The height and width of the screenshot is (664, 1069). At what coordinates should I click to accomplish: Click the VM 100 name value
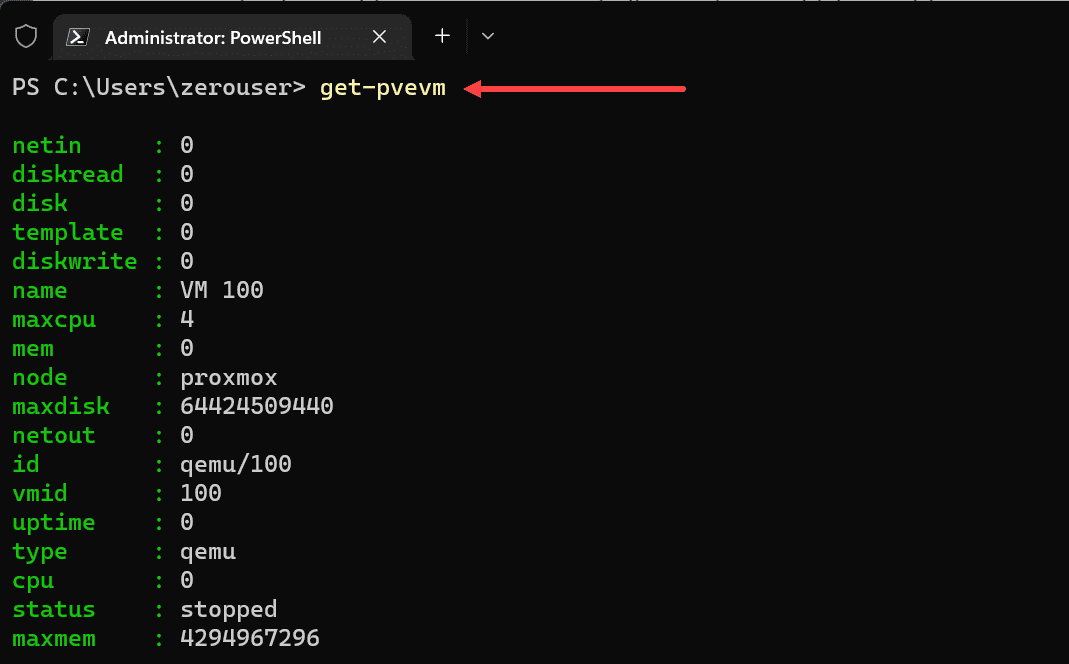pyautogui.click(x=222, y=291)
